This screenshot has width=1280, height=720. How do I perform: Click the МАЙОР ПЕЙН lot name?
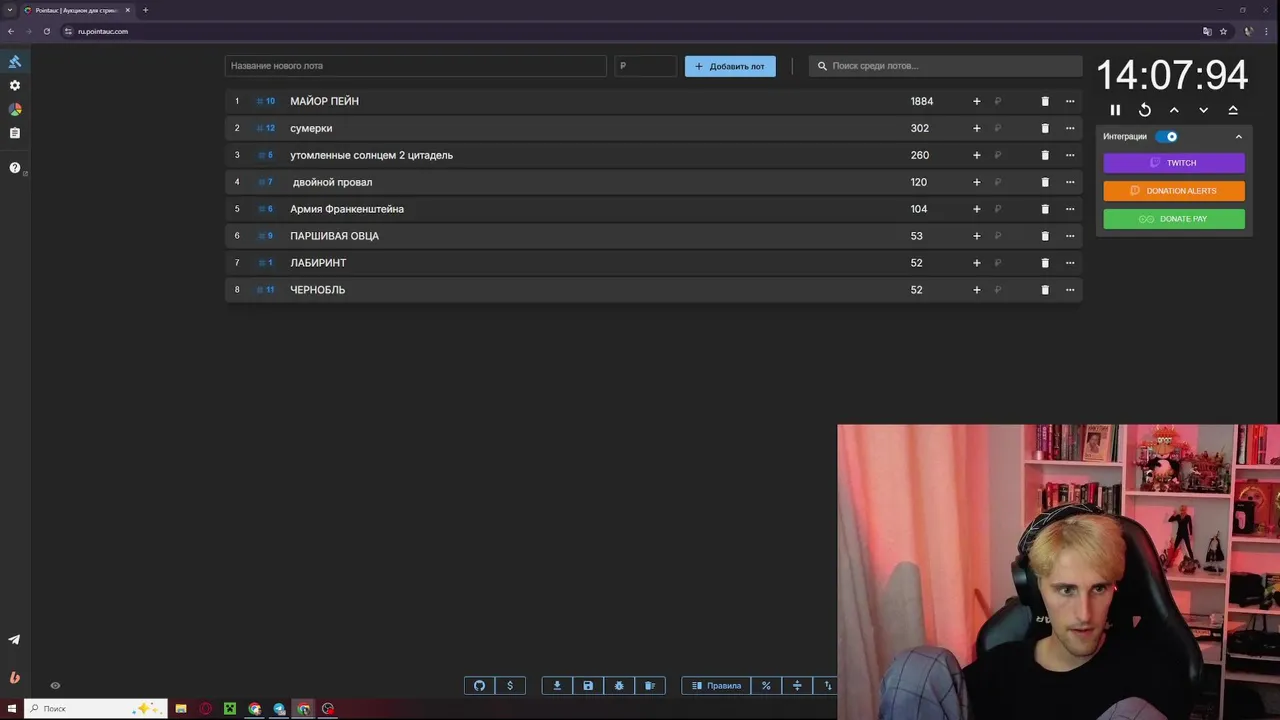[x=324, y=101]
